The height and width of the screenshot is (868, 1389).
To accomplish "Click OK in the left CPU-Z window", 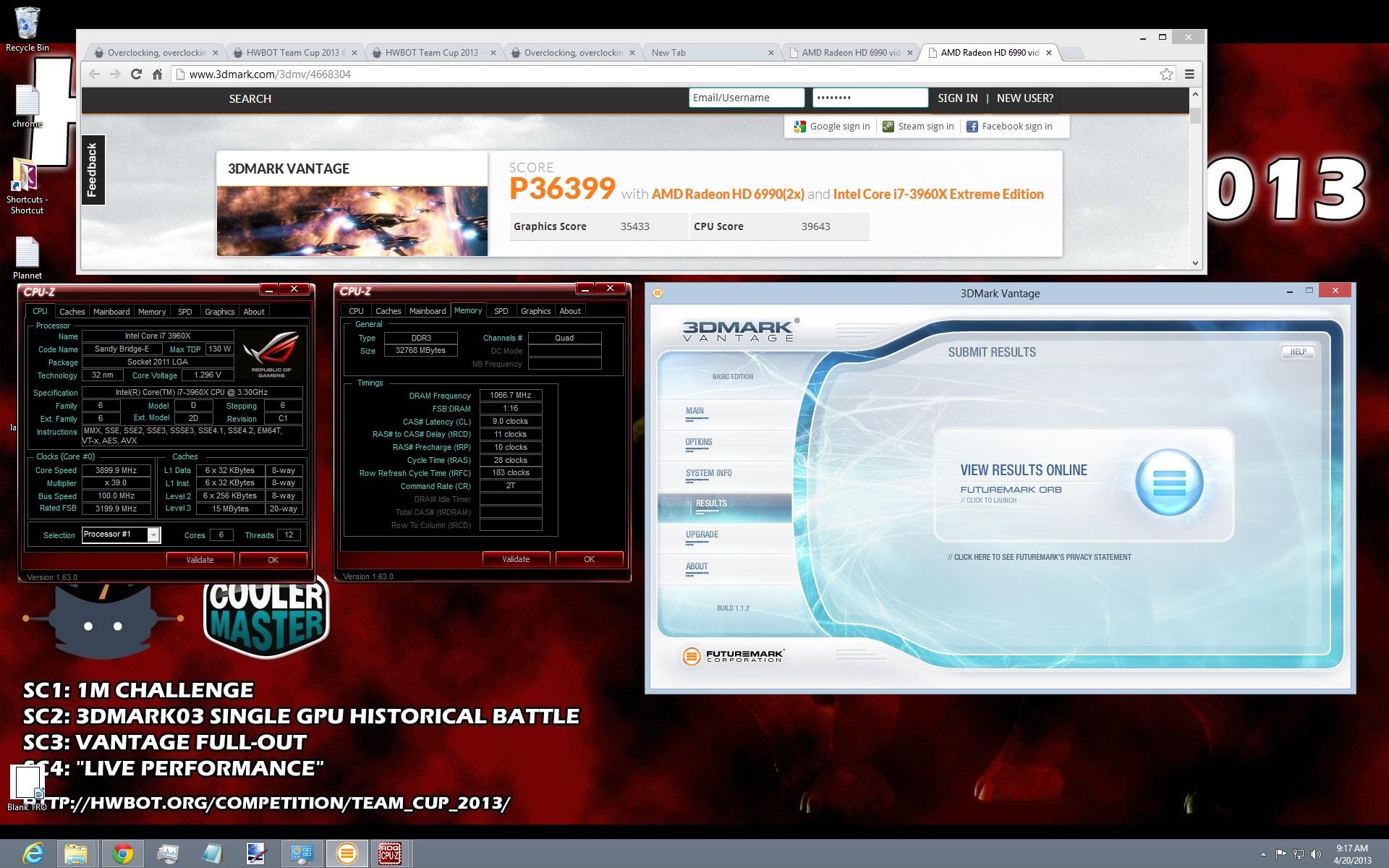I will coord(273,560).
